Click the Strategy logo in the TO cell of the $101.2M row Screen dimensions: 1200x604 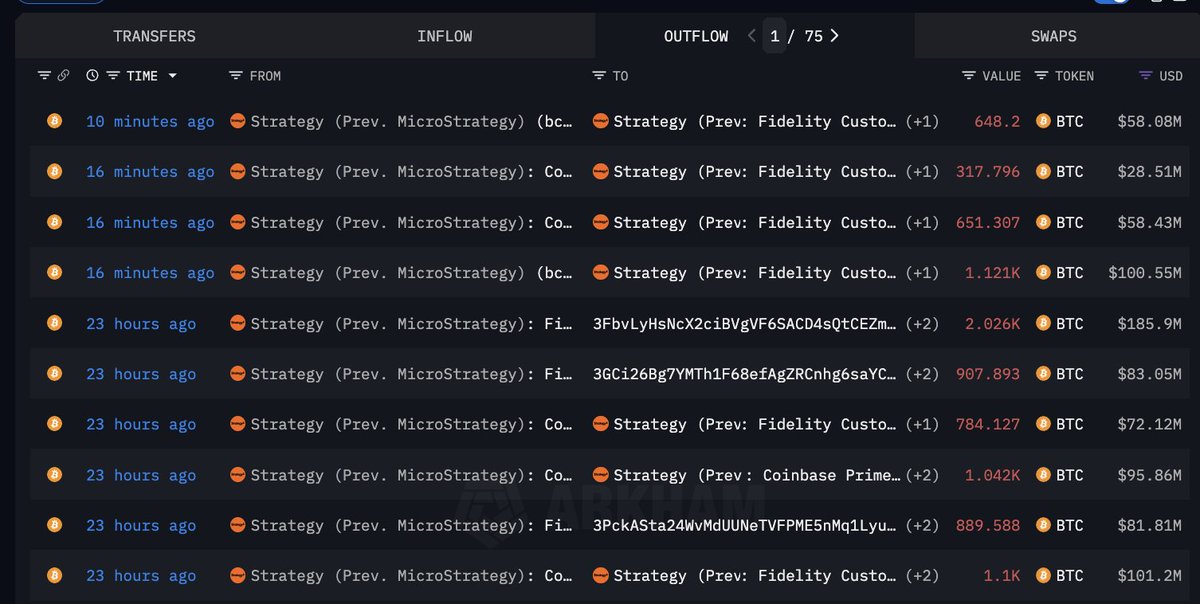[x=601, y=575]
